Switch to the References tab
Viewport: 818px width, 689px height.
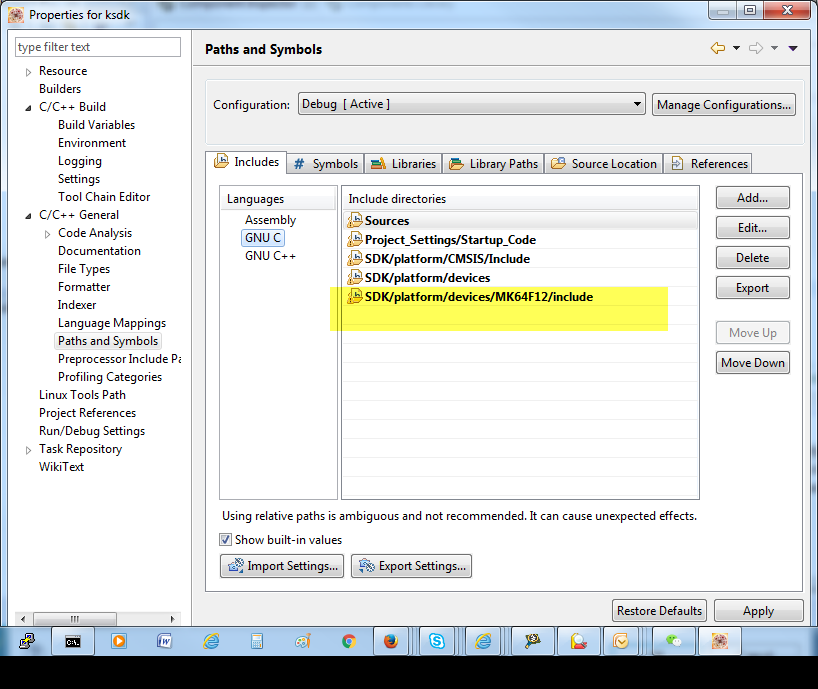708,164
